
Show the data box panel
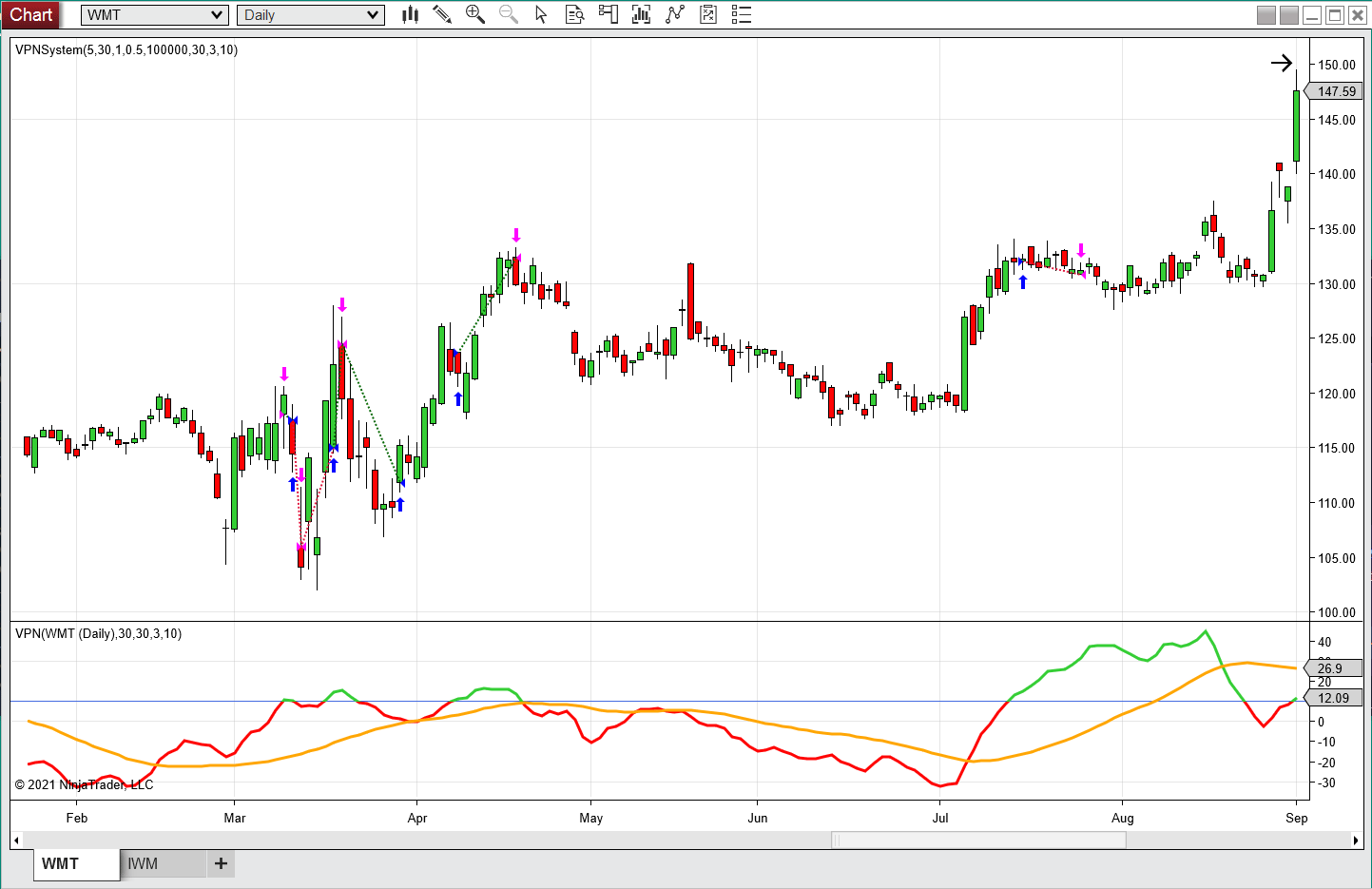(574, 14)
